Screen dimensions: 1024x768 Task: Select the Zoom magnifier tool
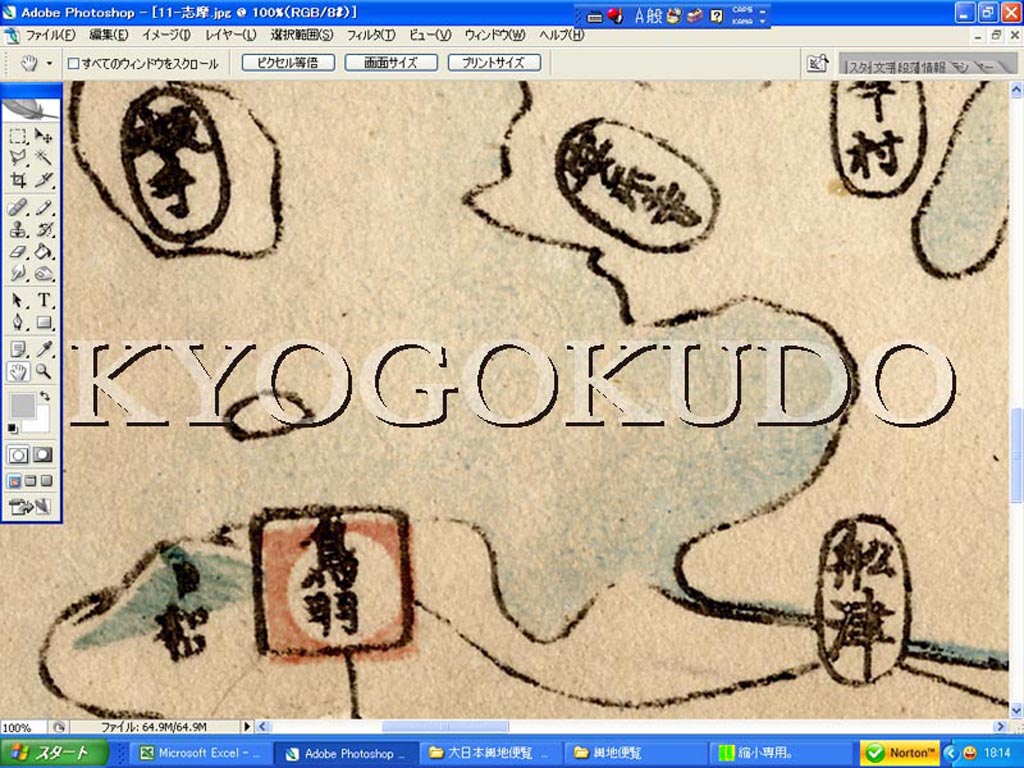[x=44, y=372]
